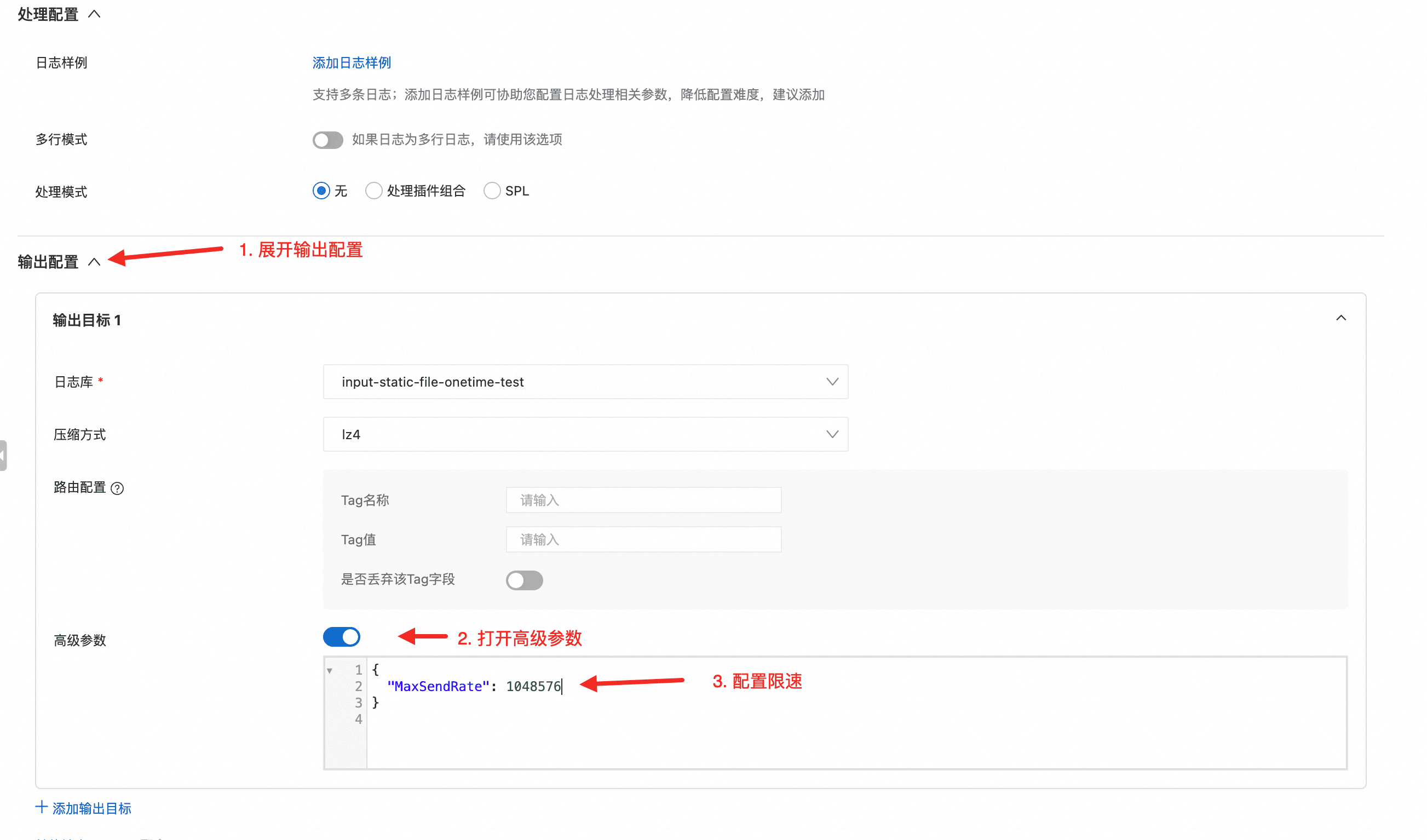Collapse the 输出目标 1 panel chevron

[1340, 318]
